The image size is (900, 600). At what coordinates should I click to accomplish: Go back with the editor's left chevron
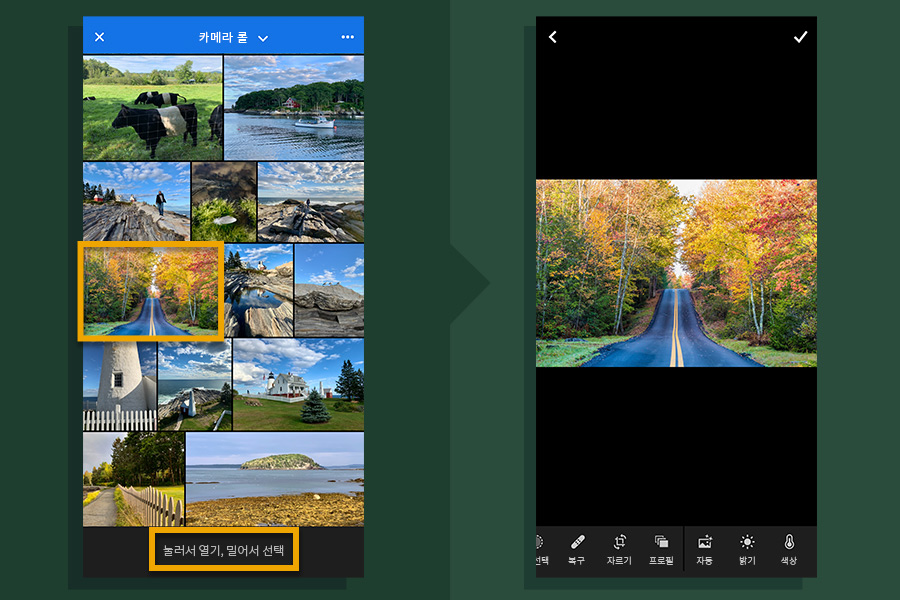pos(552,37)
